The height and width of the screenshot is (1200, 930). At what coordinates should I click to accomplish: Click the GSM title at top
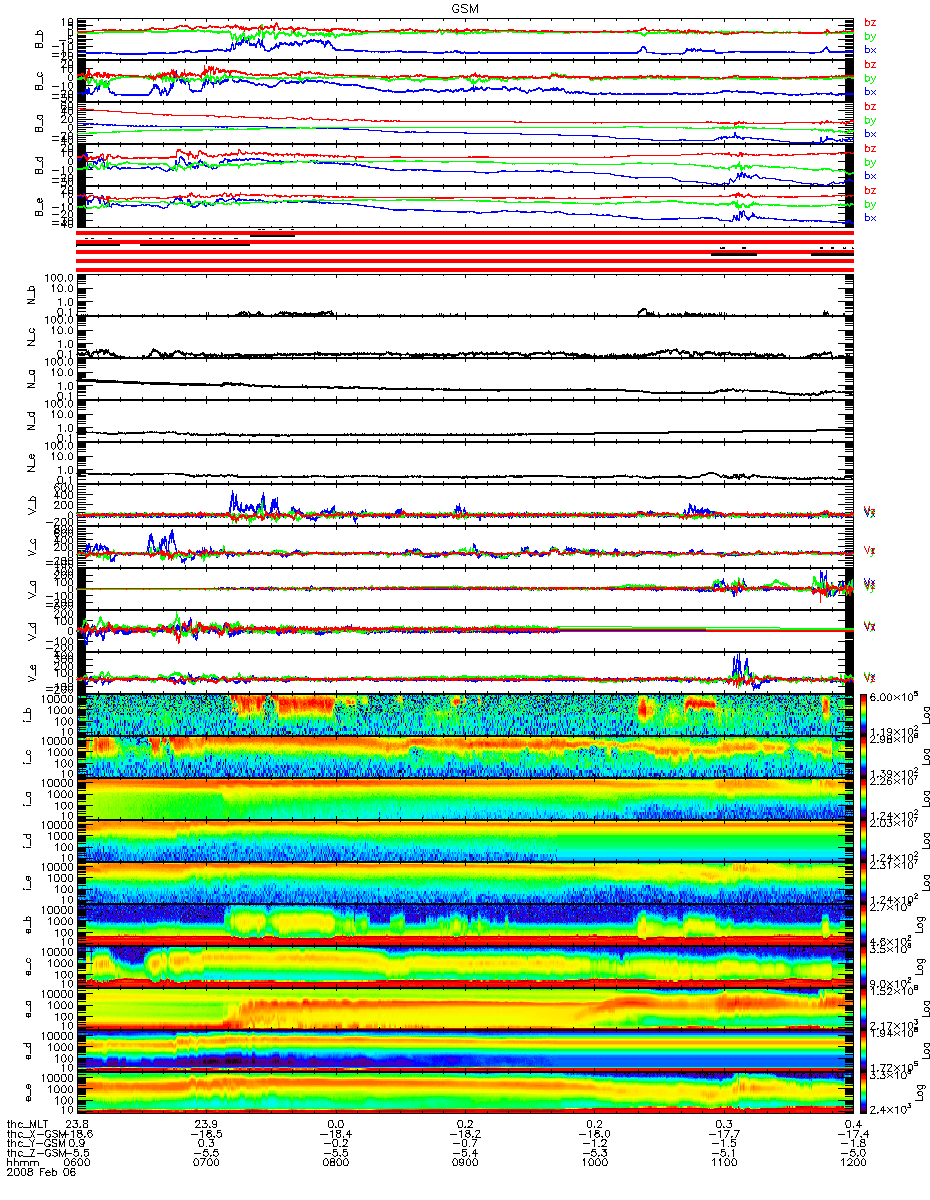(464, 7)
